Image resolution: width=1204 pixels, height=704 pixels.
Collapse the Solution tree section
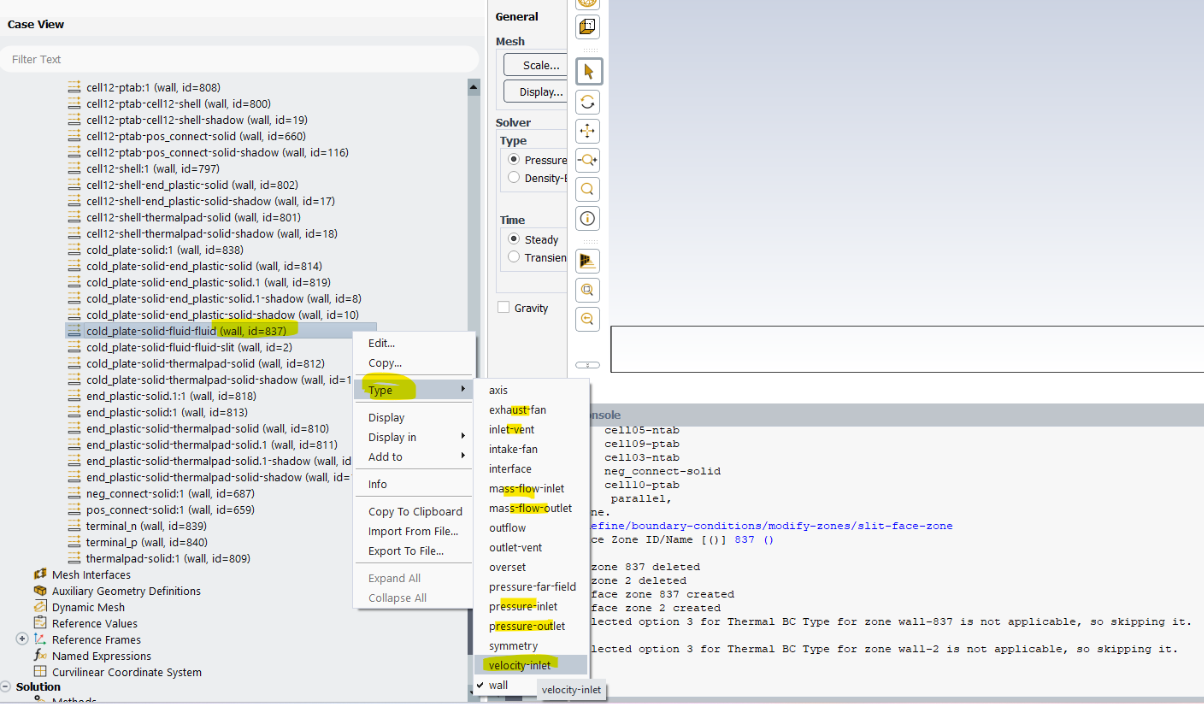6,687
